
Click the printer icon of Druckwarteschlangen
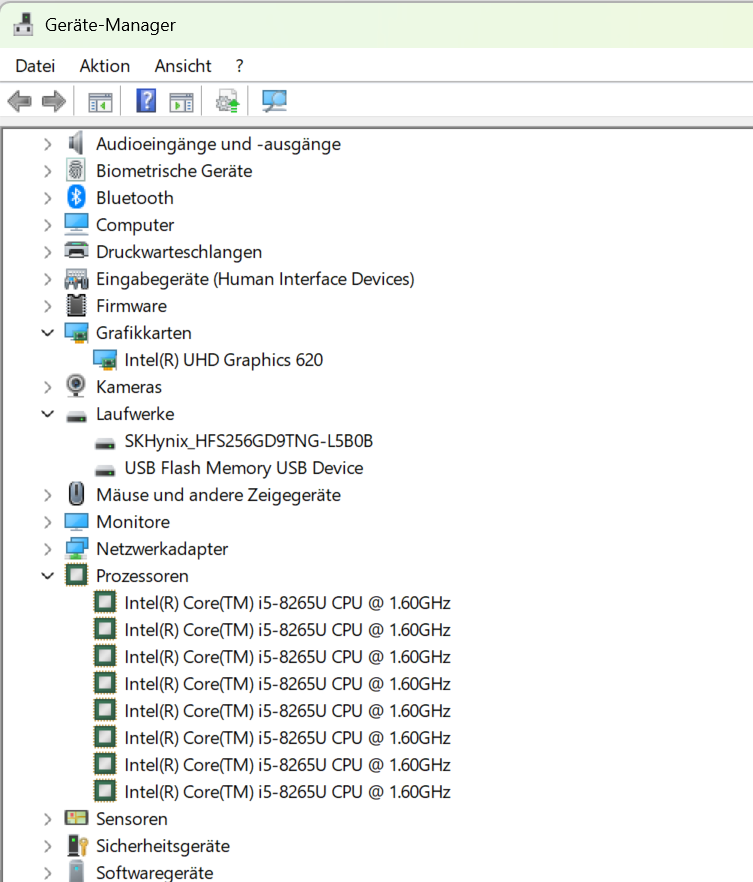click(x=76, y=251)
